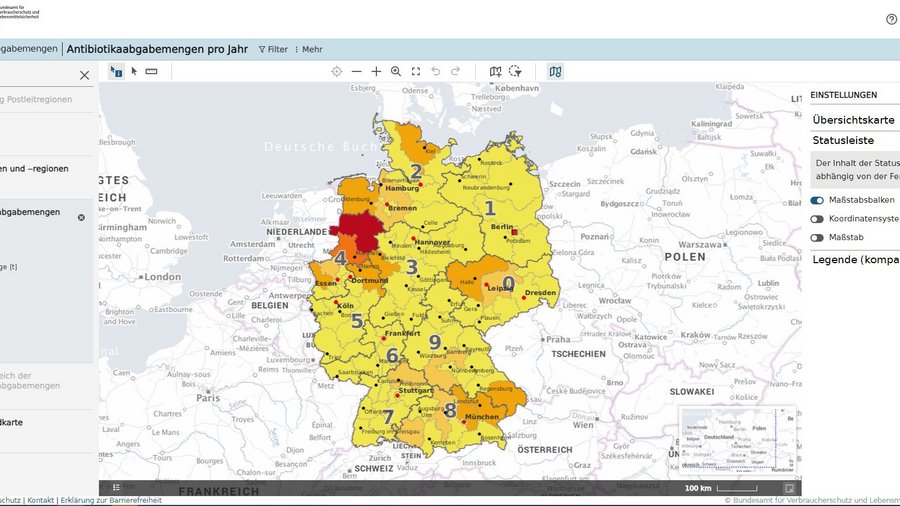Open Erklärung zur Barrierefreiheit link
The image size is (900, 506).
point(110,500)
